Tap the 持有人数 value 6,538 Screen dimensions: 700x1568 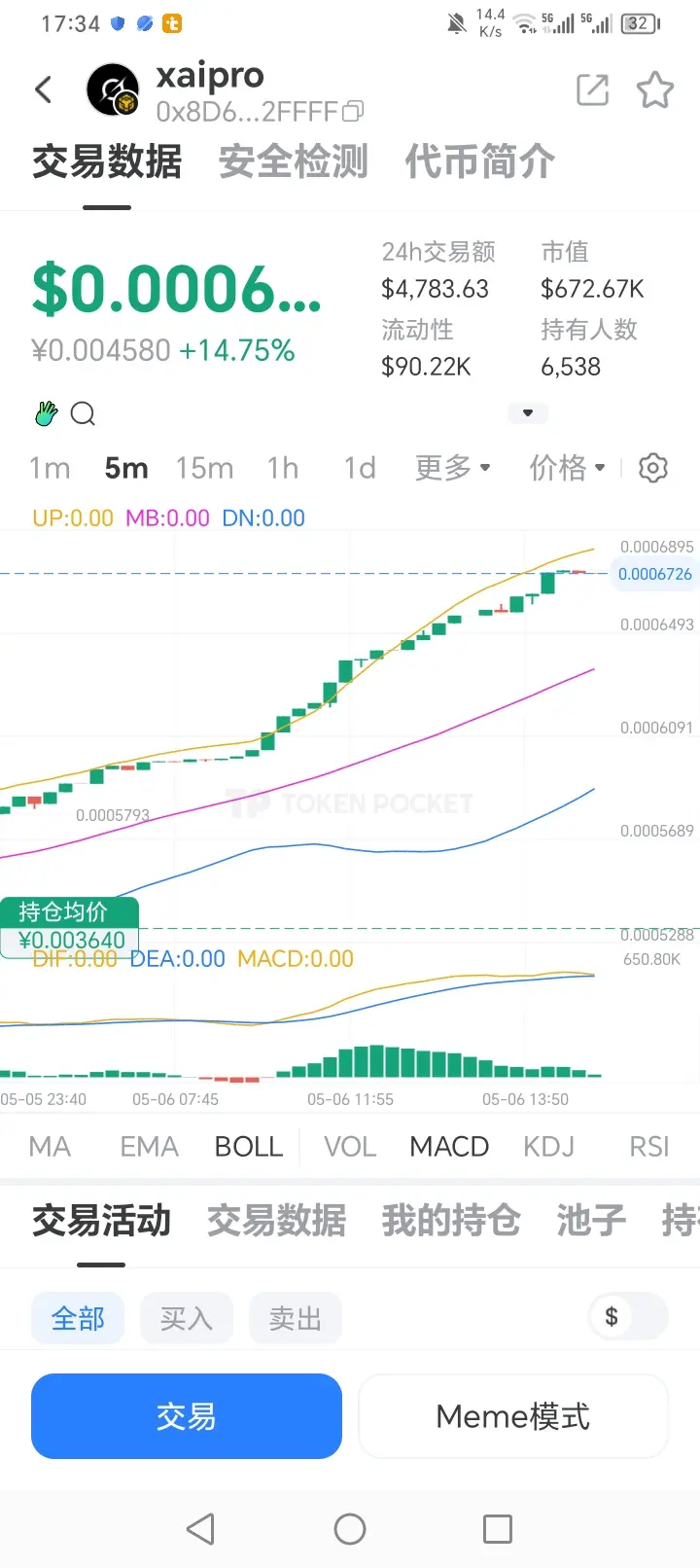571,367
